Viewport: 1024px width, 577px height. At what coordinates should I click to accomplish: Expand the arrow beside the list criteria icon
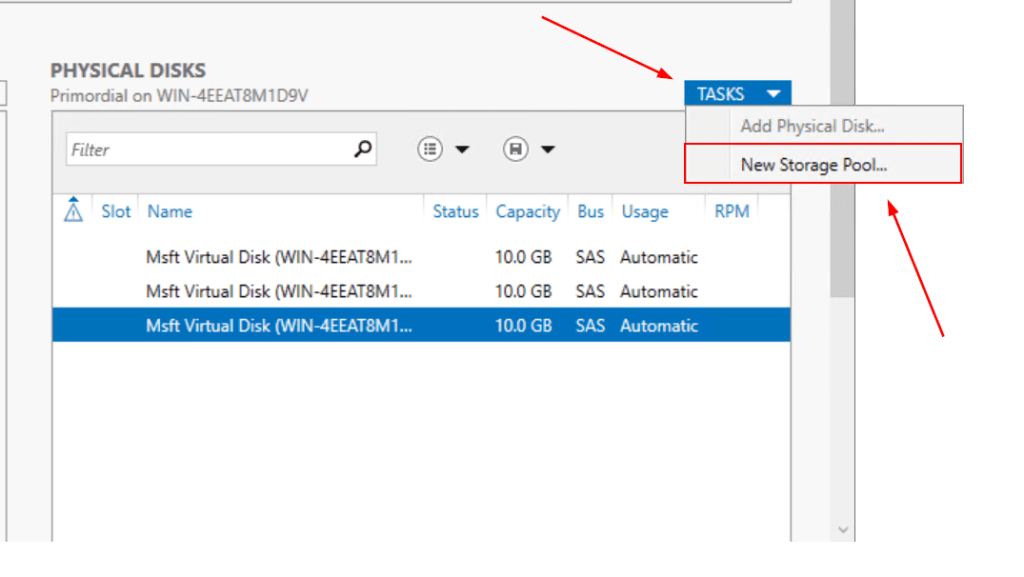pos(462,150)
